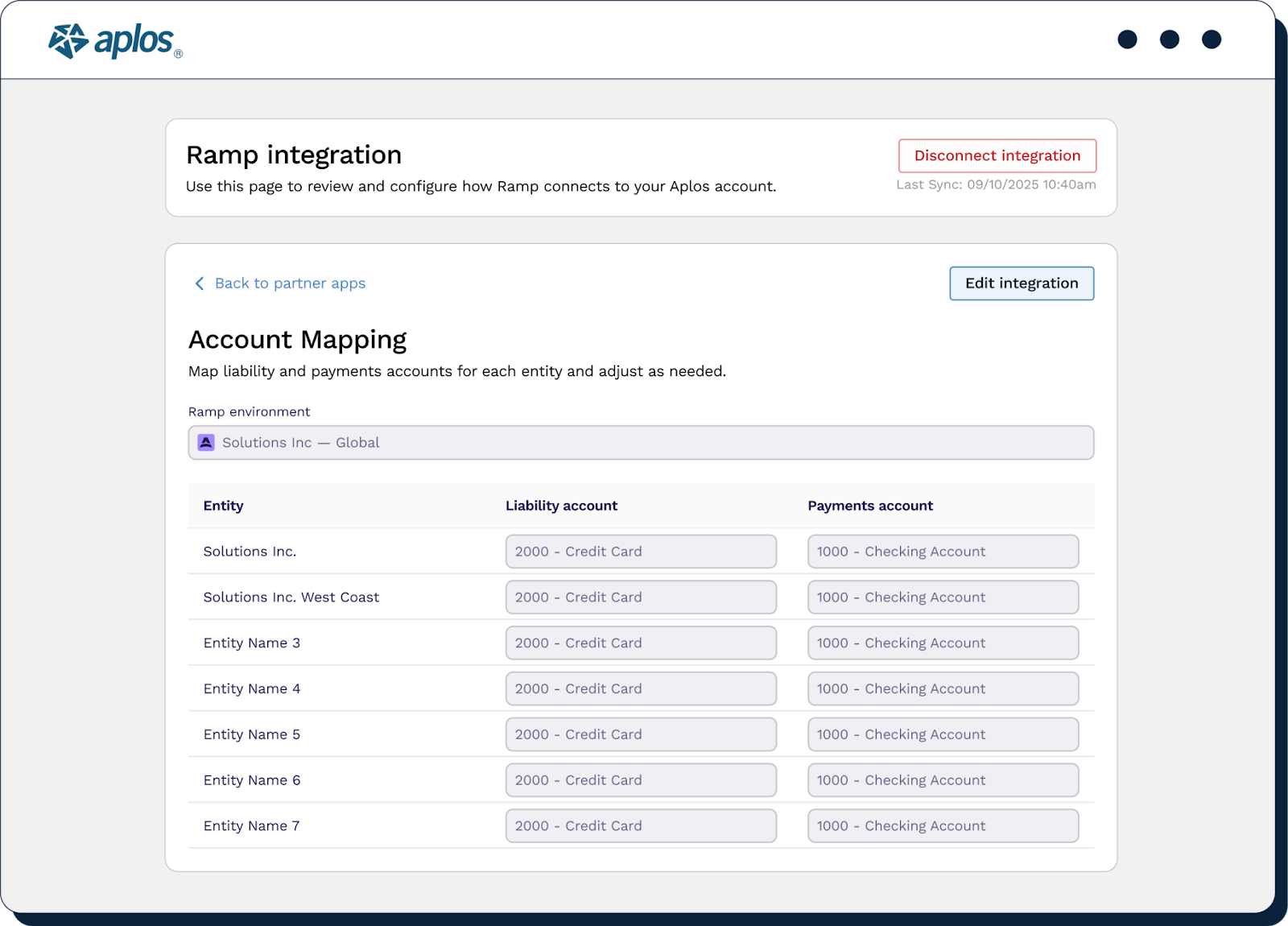The height and width of the screenshot is (926, 1288).
Task: Click the Last Sync timestamp text
Action: [x=996, y=184]
